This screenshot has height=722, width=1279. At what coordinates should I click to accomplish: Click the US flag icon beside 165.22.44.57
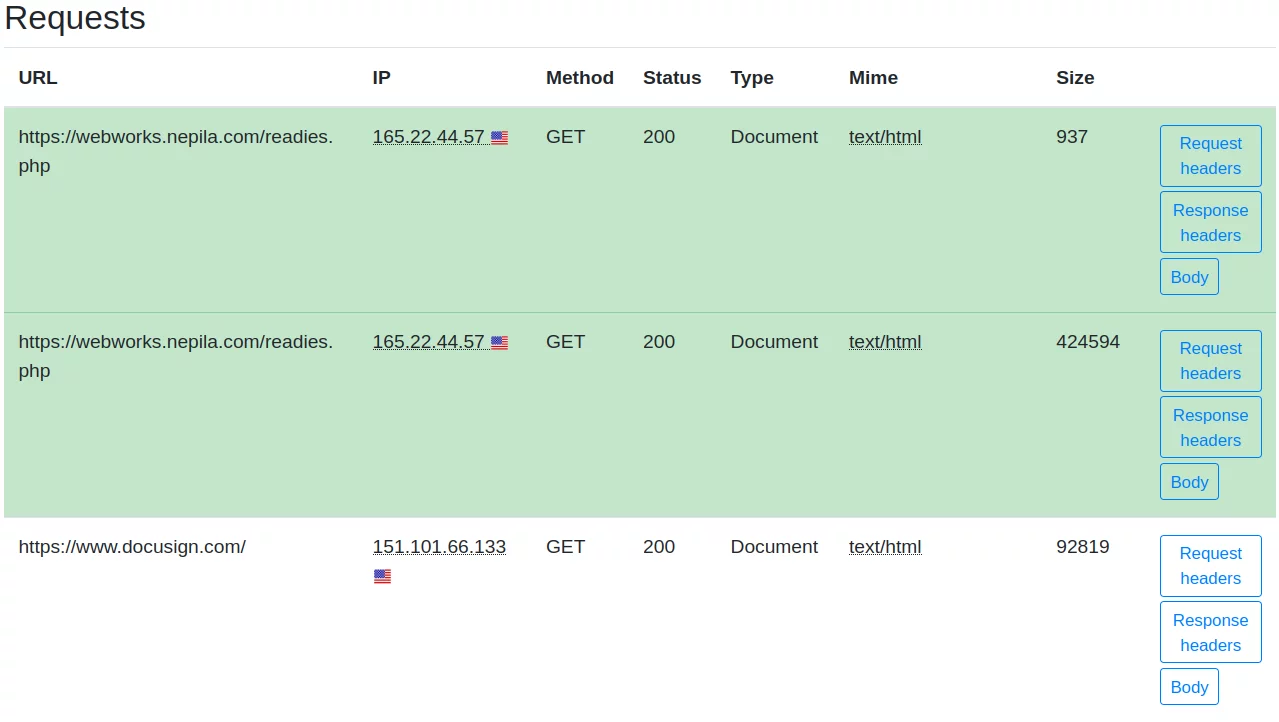(x=499, y=137)
